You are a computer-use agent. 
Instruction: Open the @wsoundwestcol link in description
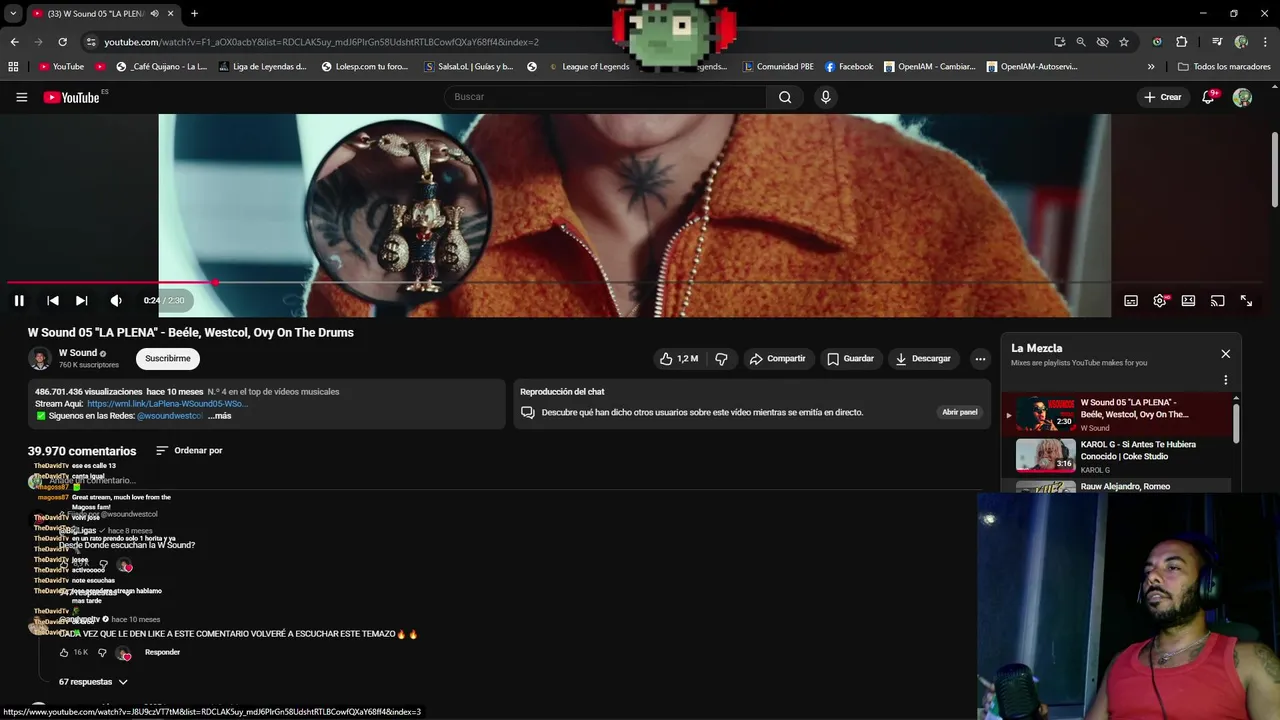(169, 415)
